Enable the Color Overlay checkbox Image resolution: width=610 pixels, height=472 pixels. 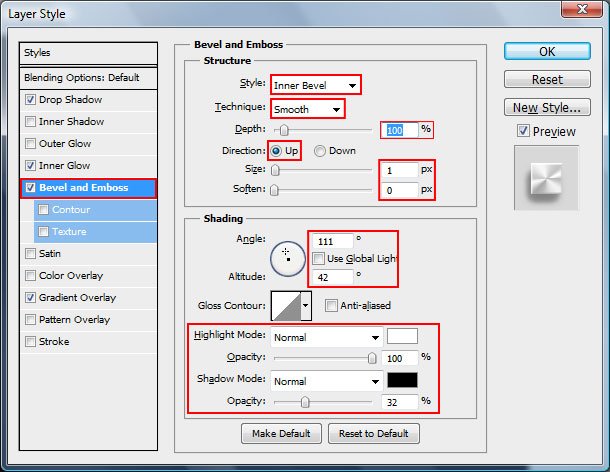[30, 275]
